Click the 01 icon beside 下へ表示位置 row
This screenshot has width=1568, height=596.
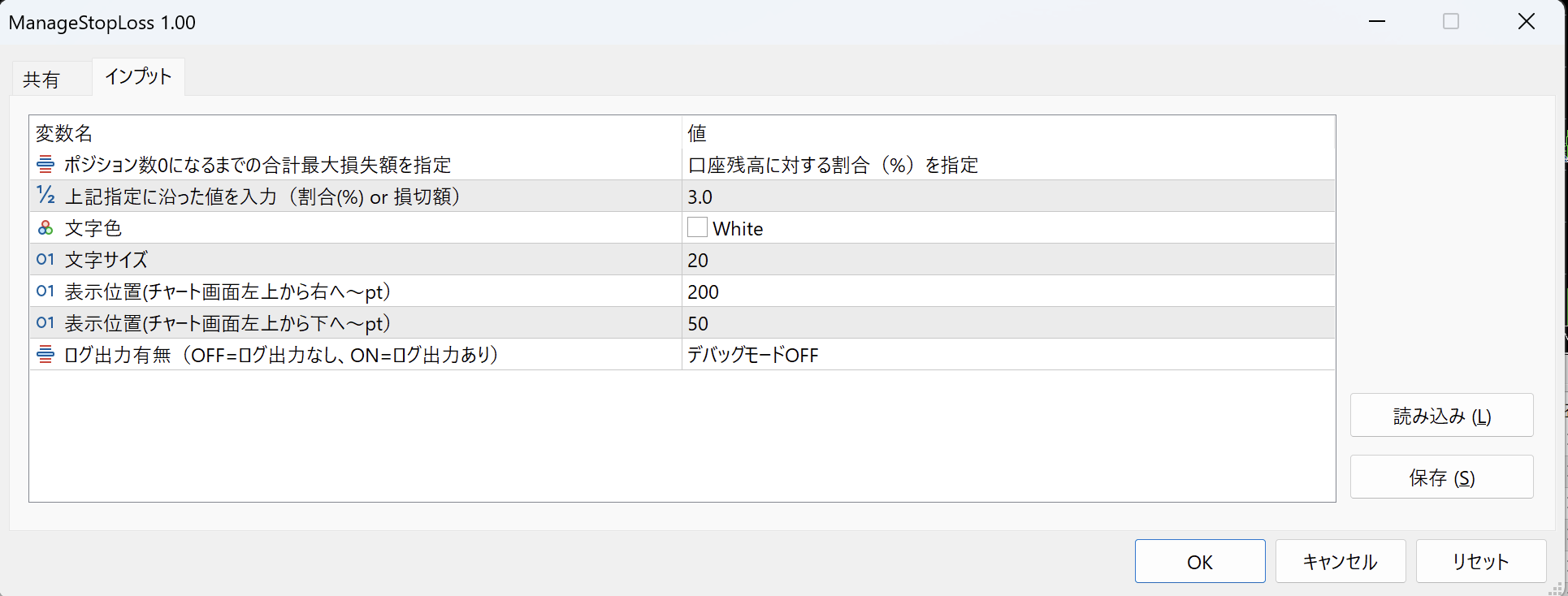(x=45, y=323)
